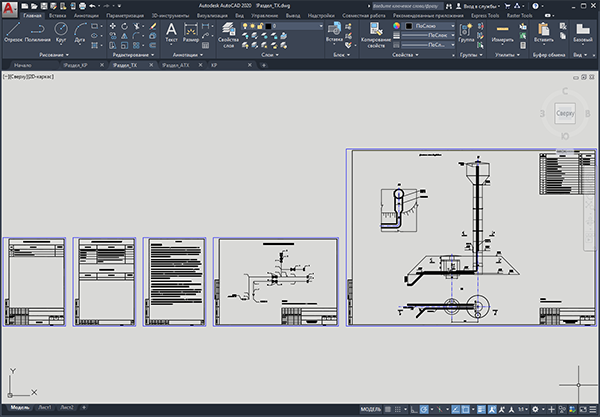
Task: Click the Open file icon in quick access toolbar
Action: coord(34,6)
